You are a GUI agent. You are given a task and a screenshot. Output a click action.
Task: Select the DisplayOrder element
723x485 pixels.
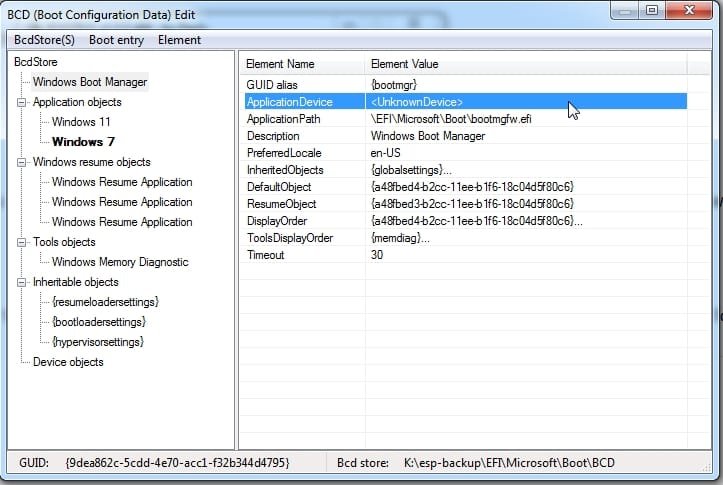tap(277, 221)
